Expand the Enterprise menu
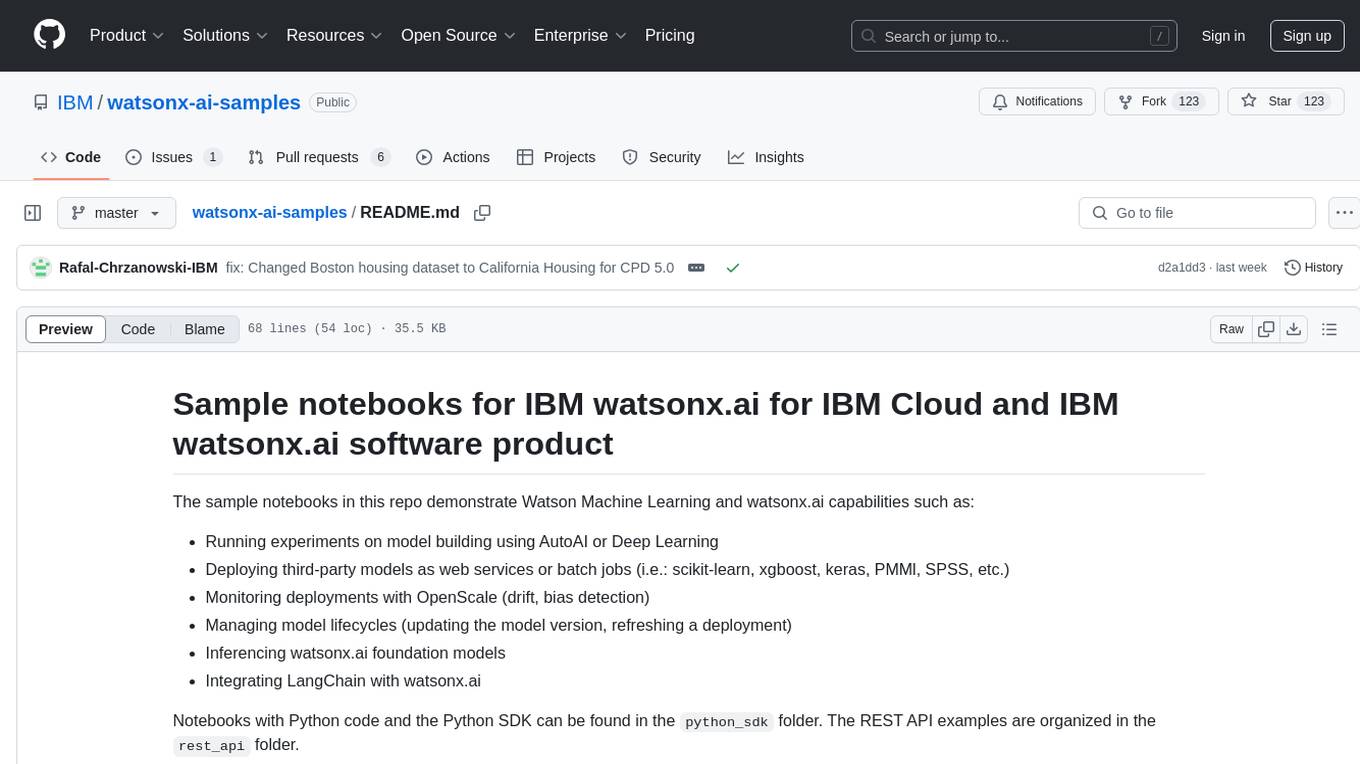 click(580, 35)
